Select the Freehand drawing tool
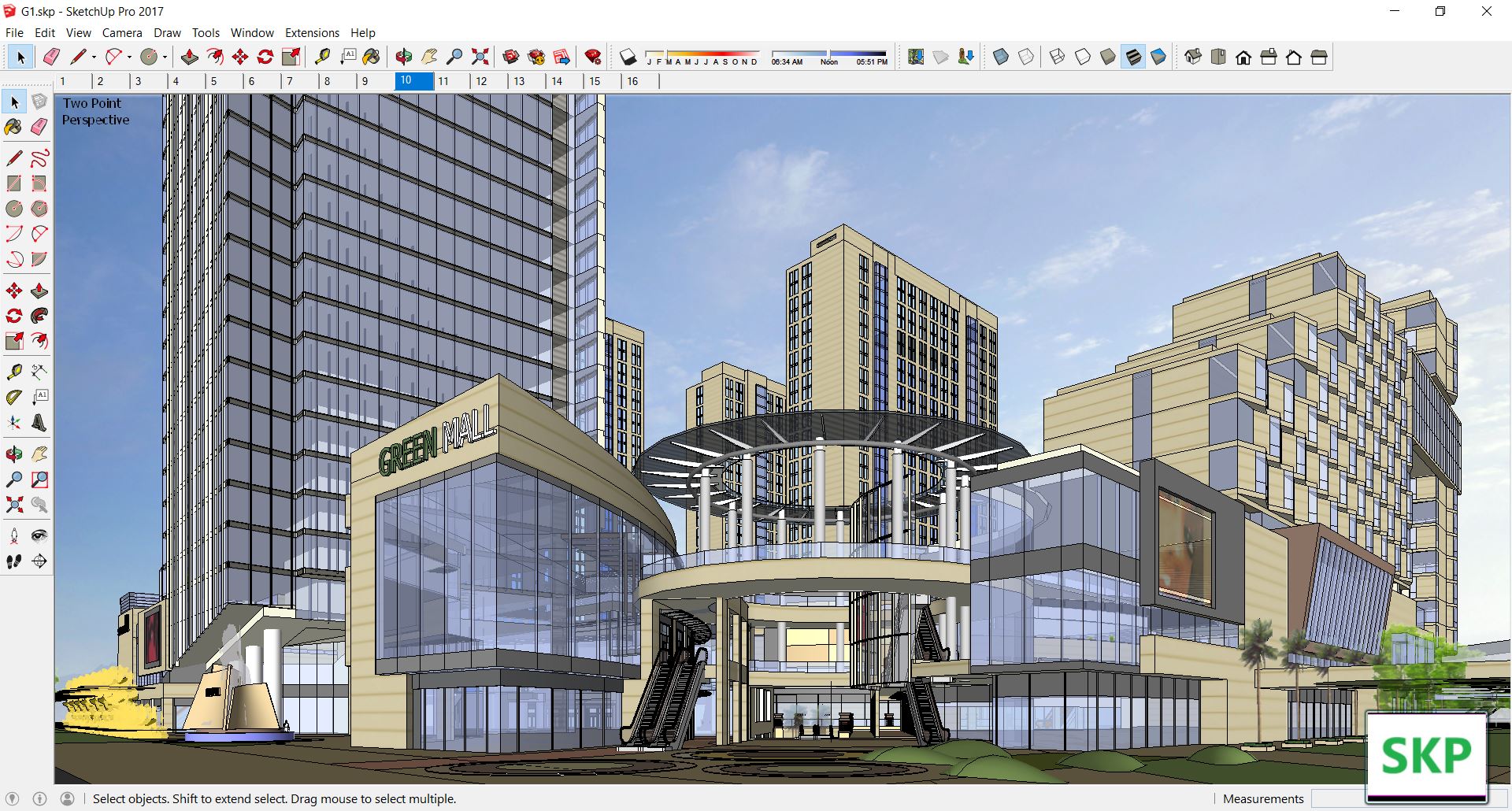Image resolution: width=1512 pixels, height=811 pixels. point(39,158)
